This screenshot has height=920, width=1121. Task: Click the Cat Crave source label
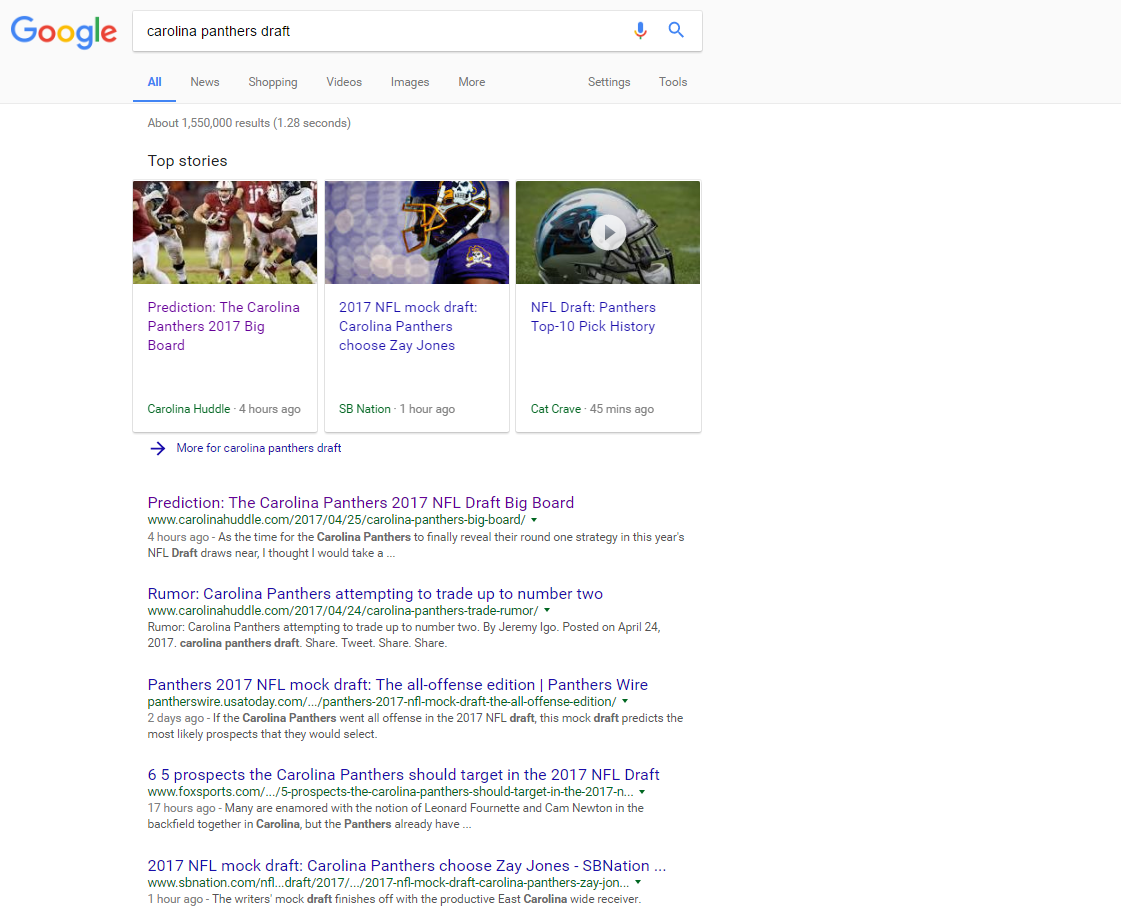555,409
